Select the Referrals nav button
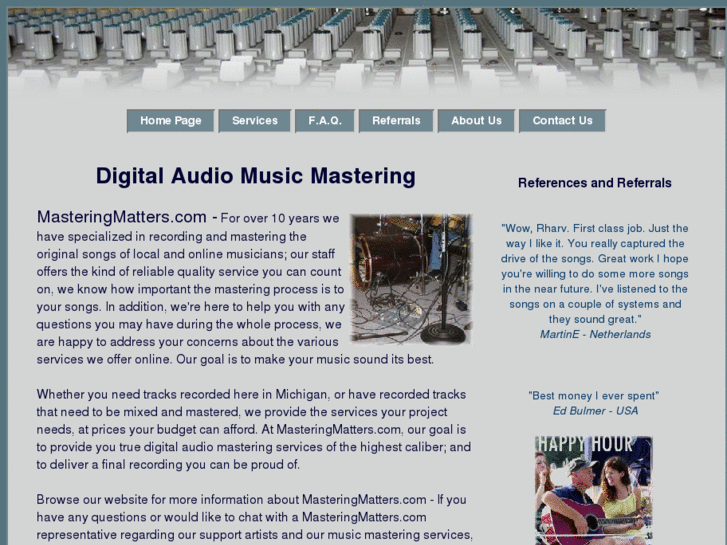Viewport: 727px width, 545px height. point(396,121)
